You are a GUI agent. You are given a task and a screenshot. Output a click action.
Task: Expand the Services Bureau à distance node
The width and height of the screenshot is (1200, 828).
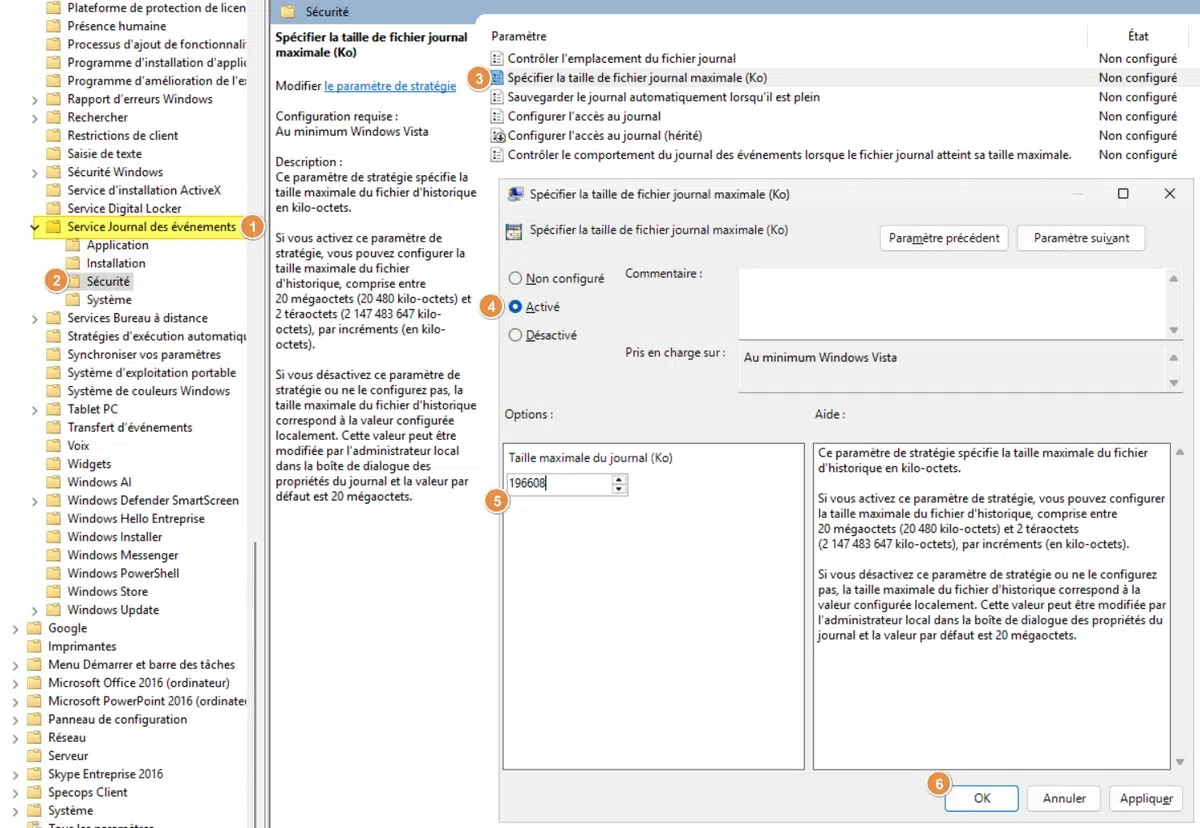(36, 318)
